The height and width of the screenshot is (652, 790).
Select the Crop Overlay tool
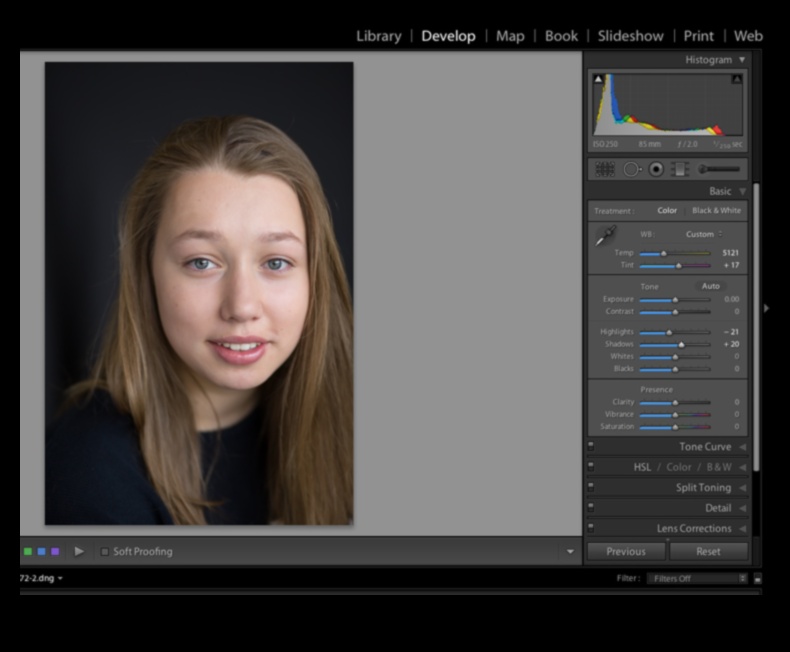[604, 169]
